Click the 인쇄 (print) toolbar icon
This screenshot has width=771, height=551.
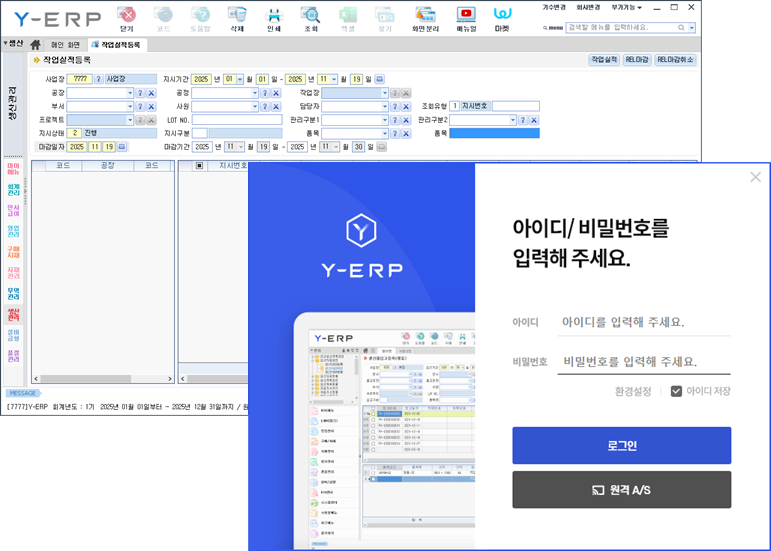pyautogui.click(x=274, y=18)
